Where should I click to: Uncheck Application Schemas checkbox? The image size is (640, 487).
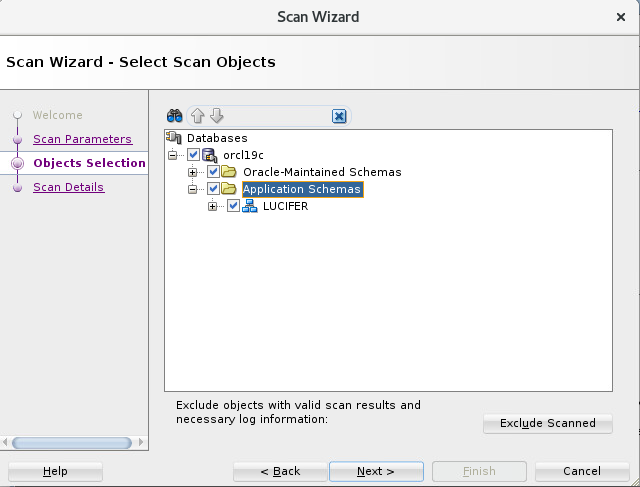pyautogui.click(x=213, y=189)
